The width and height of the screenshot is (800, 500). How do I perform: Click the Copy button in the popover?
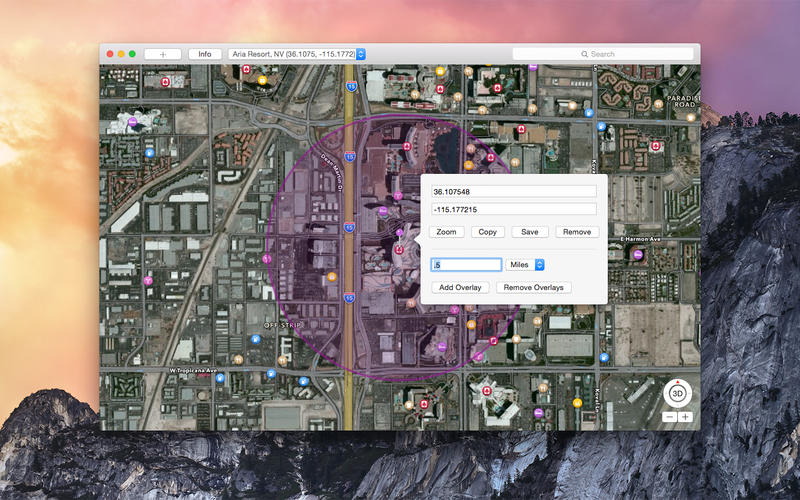click(487, 232)
